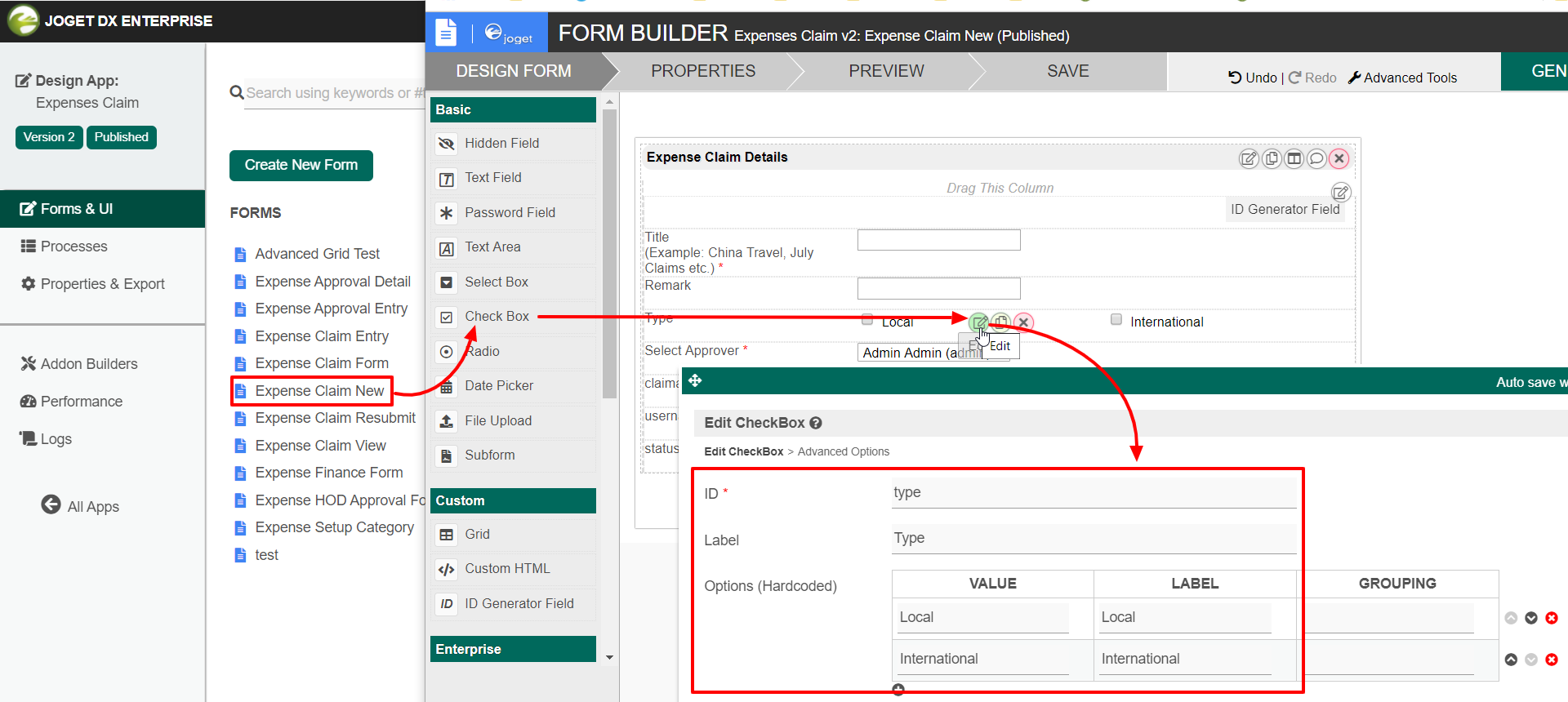Select the Hidden Field palette element

514,144
